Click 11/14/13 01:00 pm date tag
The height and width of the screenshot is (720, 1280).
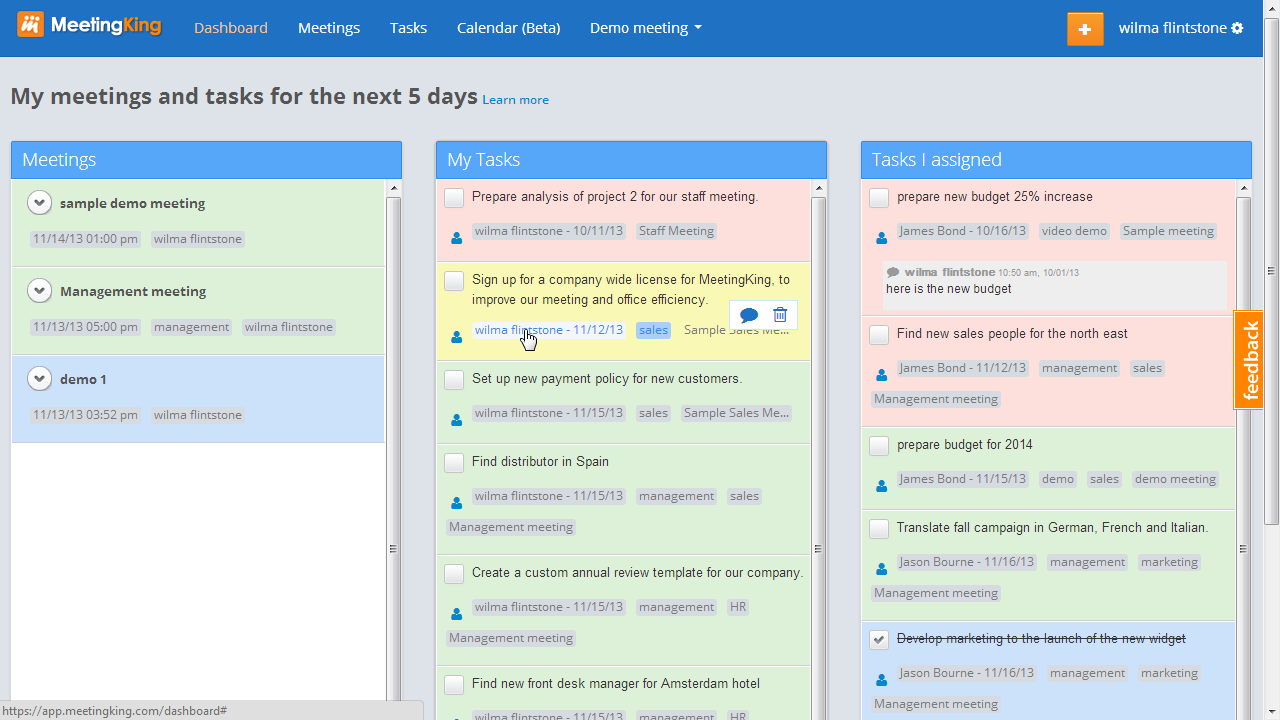85,239
